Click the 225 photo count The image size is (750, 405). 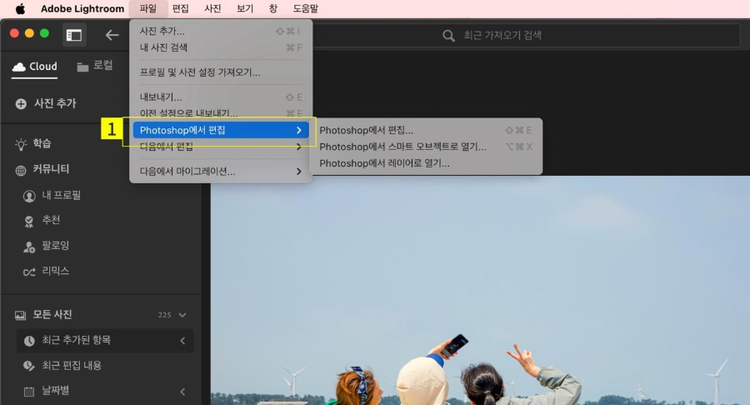tap(165, 315)
